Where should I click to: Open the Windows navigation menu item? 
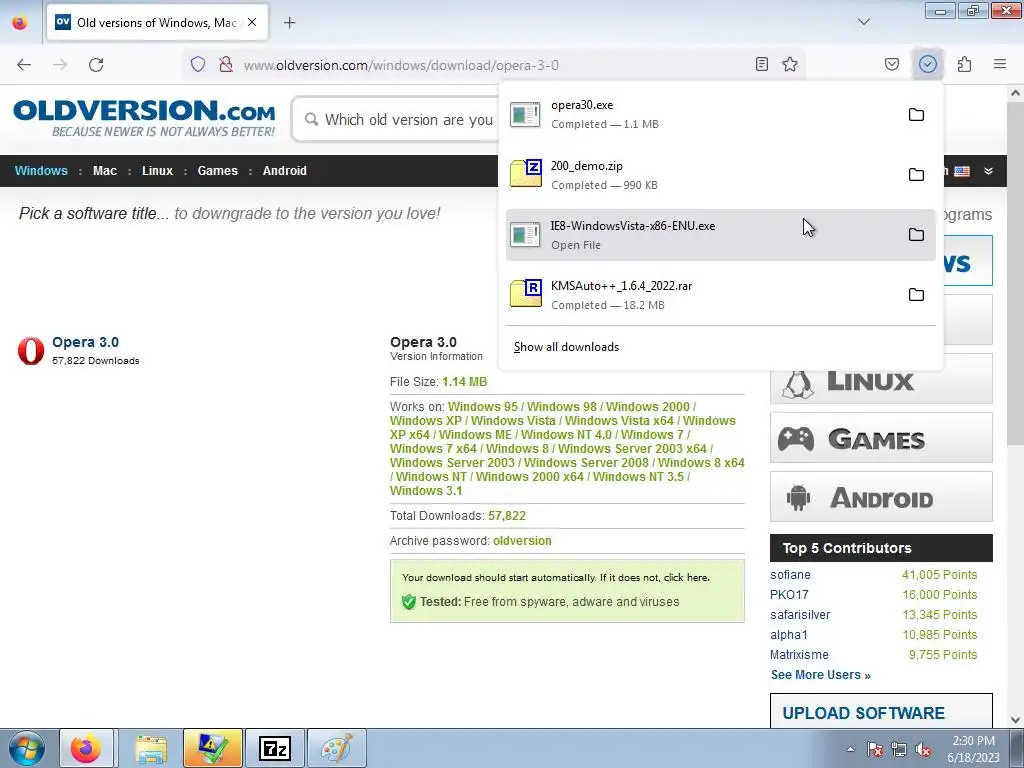[41, 170]
